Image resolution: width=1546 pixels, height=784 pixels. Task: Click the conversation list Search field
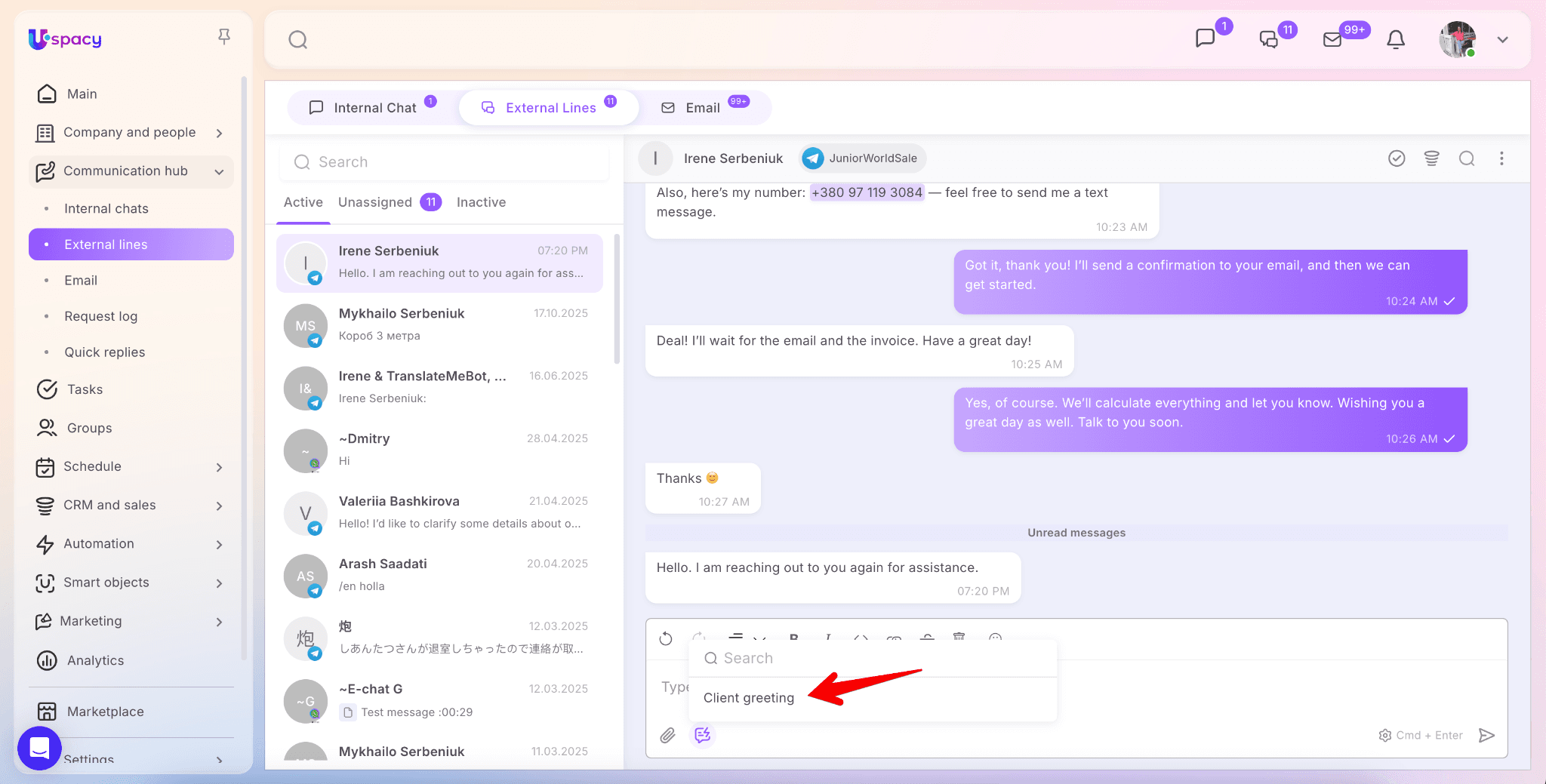coord(444,162)
